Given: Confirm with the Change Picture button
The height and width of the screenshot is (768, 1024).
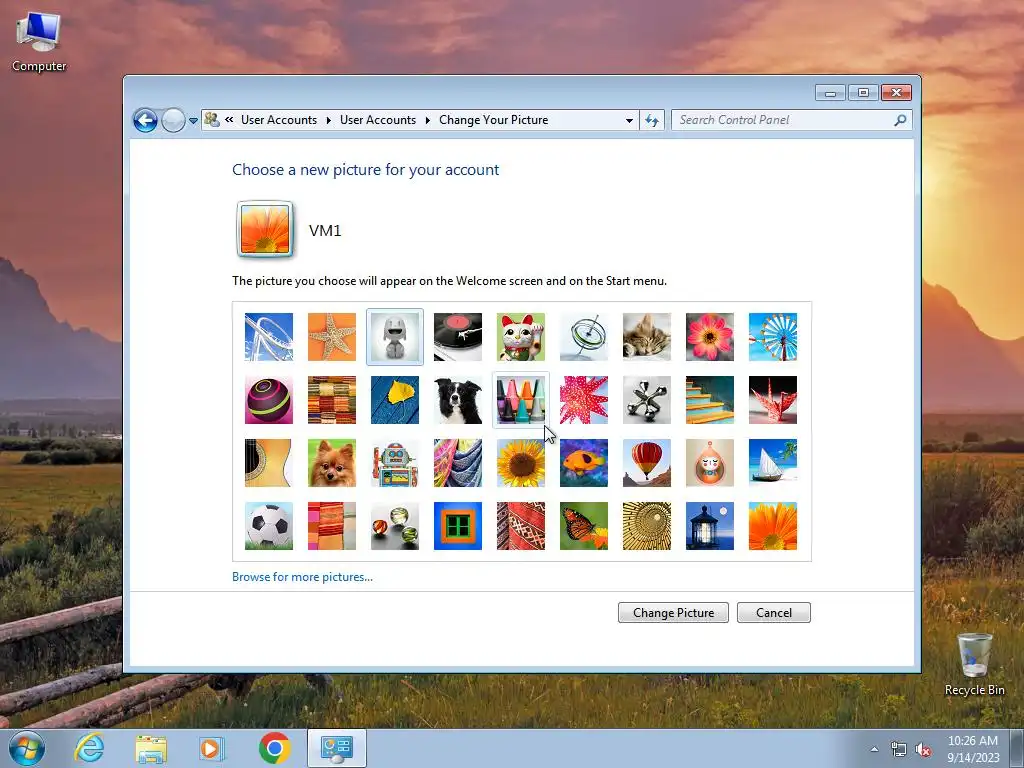Looking at the screenshot, I should point(673,613).
